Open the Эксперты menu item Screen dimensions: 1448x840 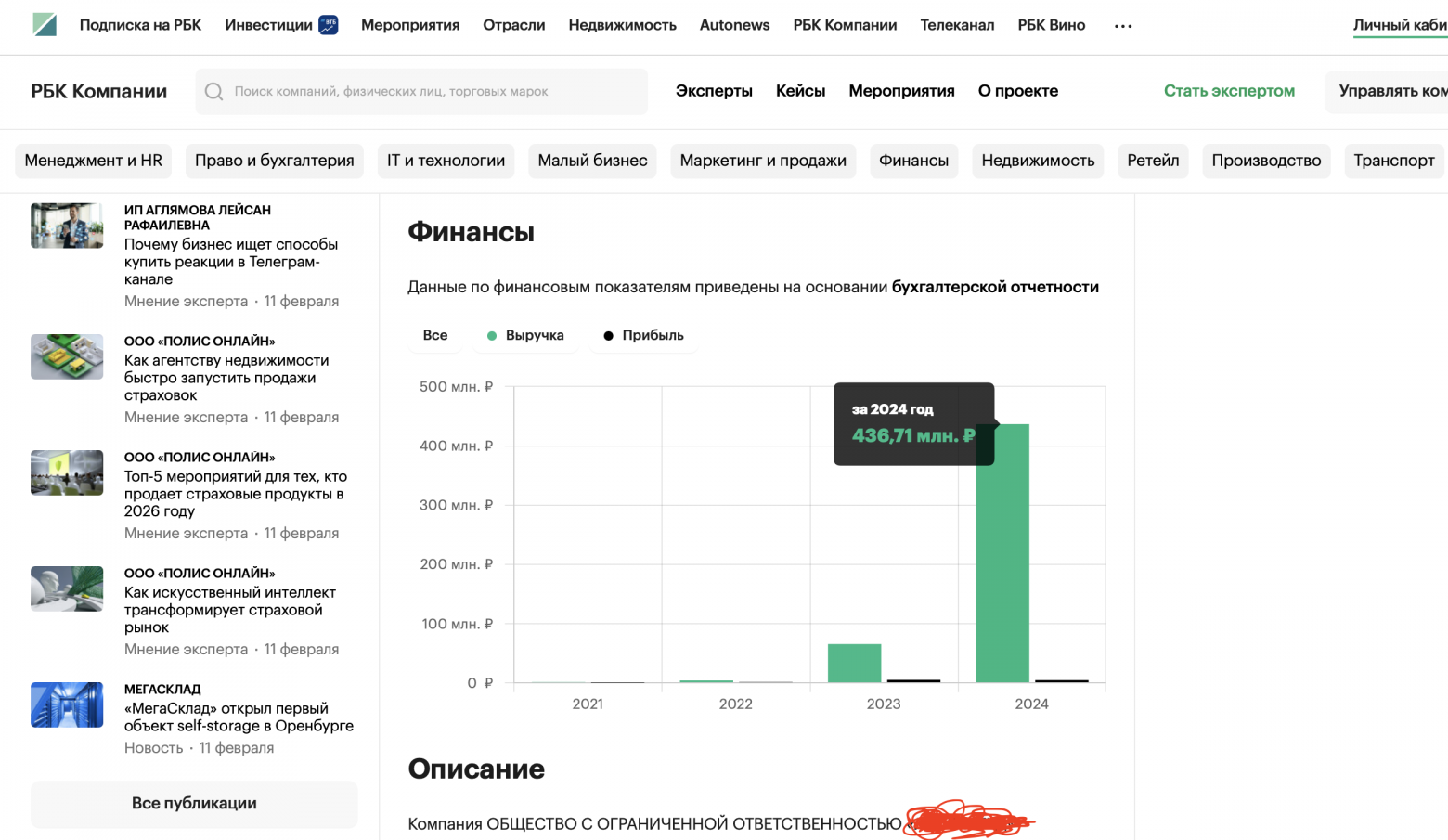tap(714, 91)
